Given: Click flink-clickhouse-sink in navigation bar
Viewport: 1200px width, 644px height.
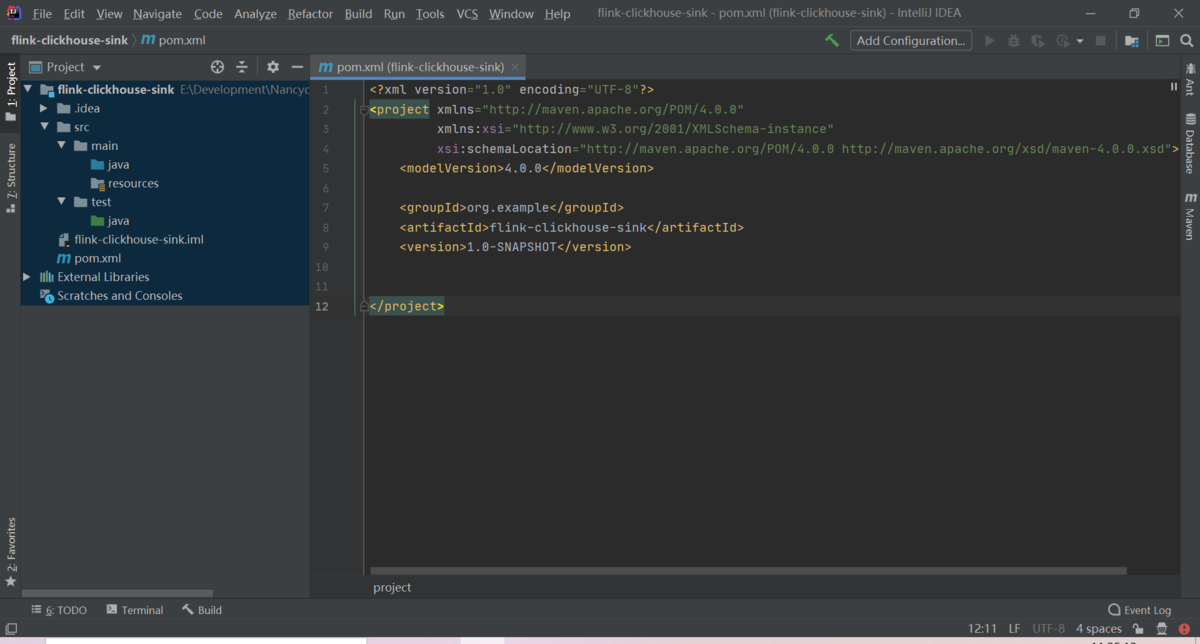Looking at the screenshot, I should 69,41.
